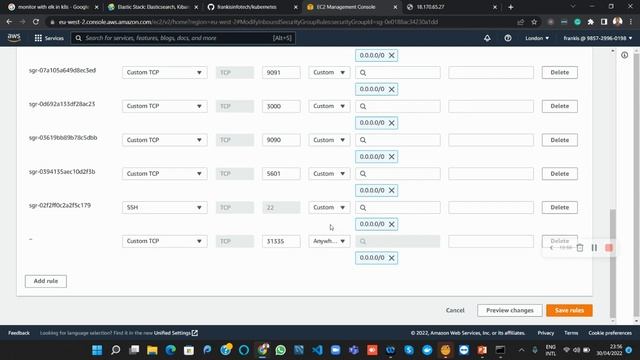Image resolution: width=640 pixels, height=360 pixels.
Task: Bookmark this page with star icon
Action: click(534, 22)
